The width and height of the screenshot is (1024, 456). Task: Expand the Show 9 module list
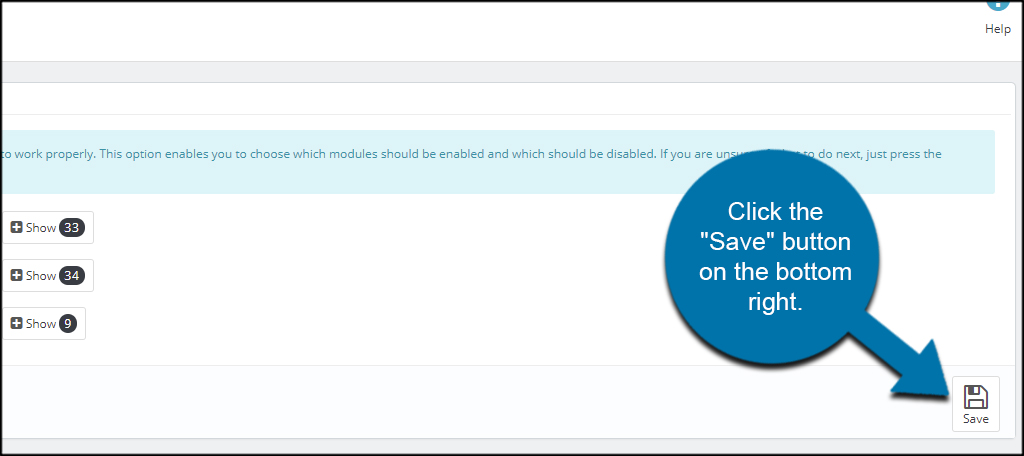click(x=42, y=324)
